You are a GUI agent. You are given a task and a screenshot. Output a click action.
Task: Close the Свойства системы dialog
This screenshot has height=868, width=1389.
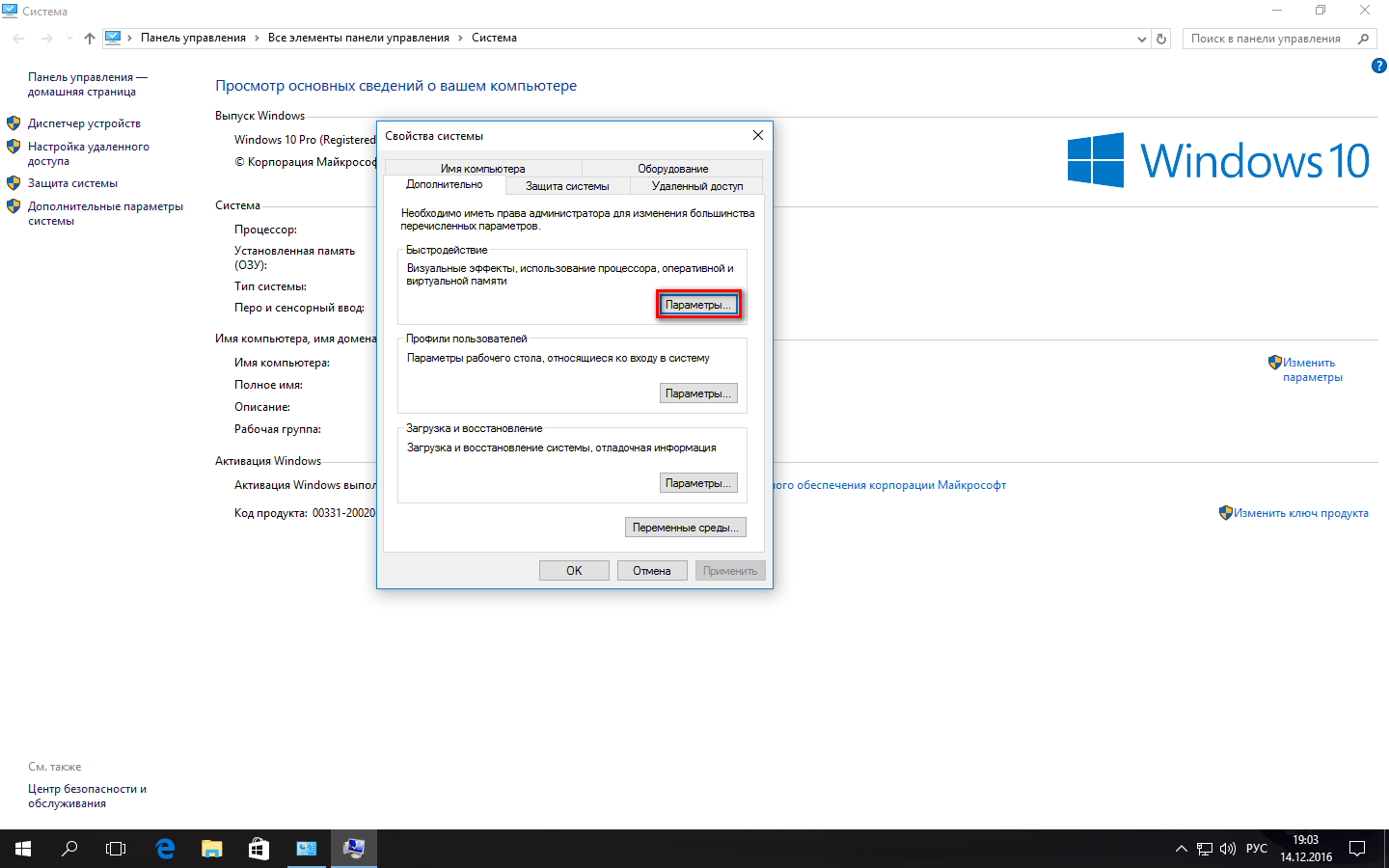758,135
